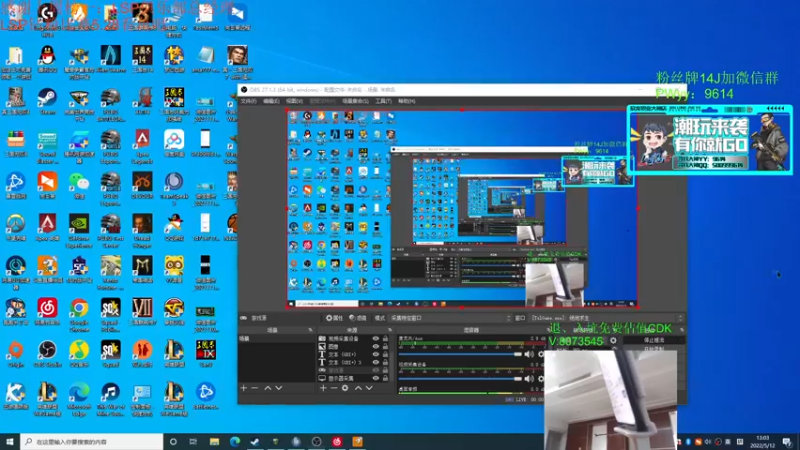The width and height of the screenshot is (800, 450).
Task: Open the taskbar clock and date
Action: pos(763,441)
